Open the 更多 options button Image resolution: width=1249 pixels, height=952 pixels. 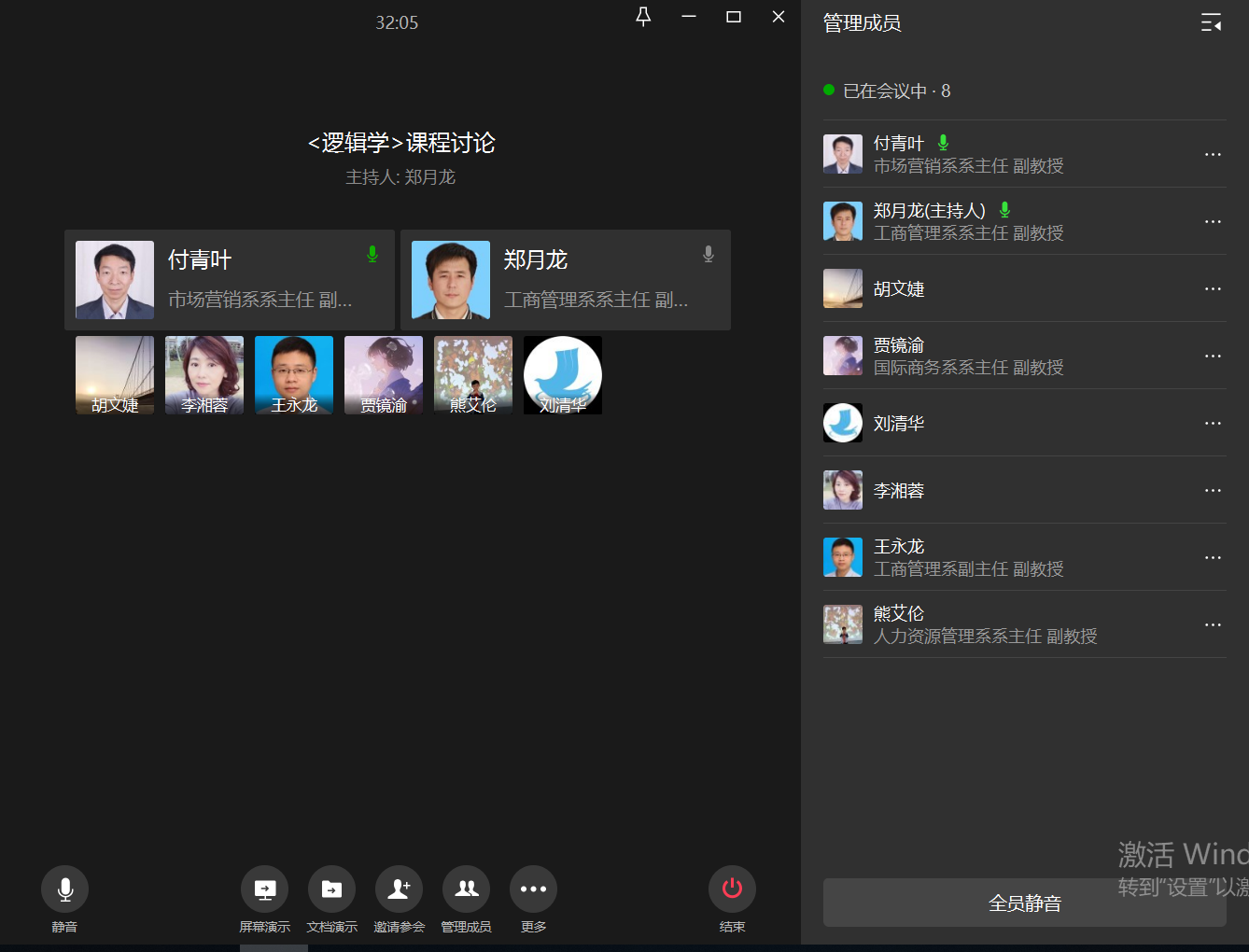(x=533, y=889)
